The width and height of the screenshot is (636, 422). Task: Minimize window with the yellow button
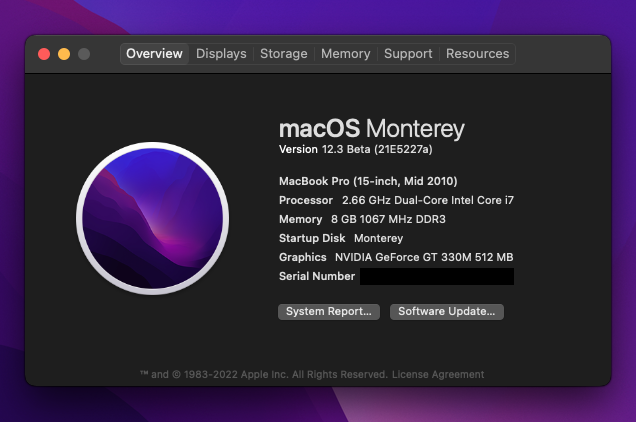64,54
